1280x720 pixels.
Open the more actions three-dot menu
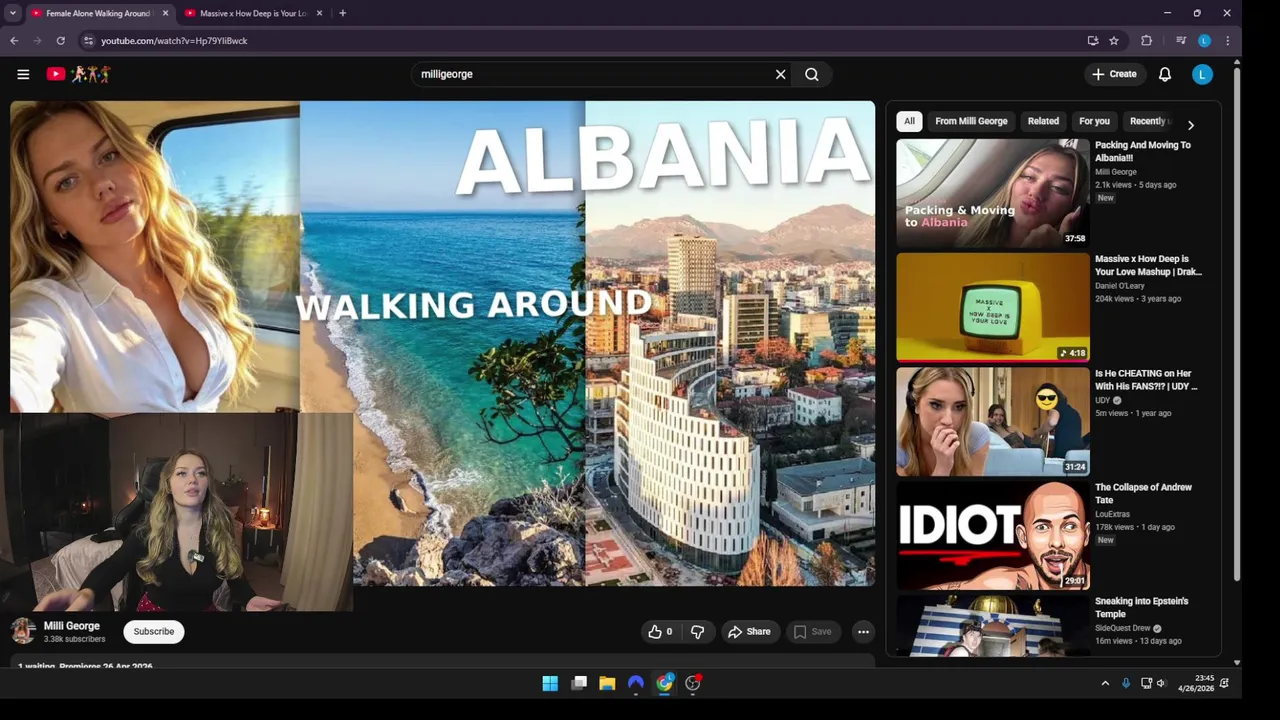(863, 632)
